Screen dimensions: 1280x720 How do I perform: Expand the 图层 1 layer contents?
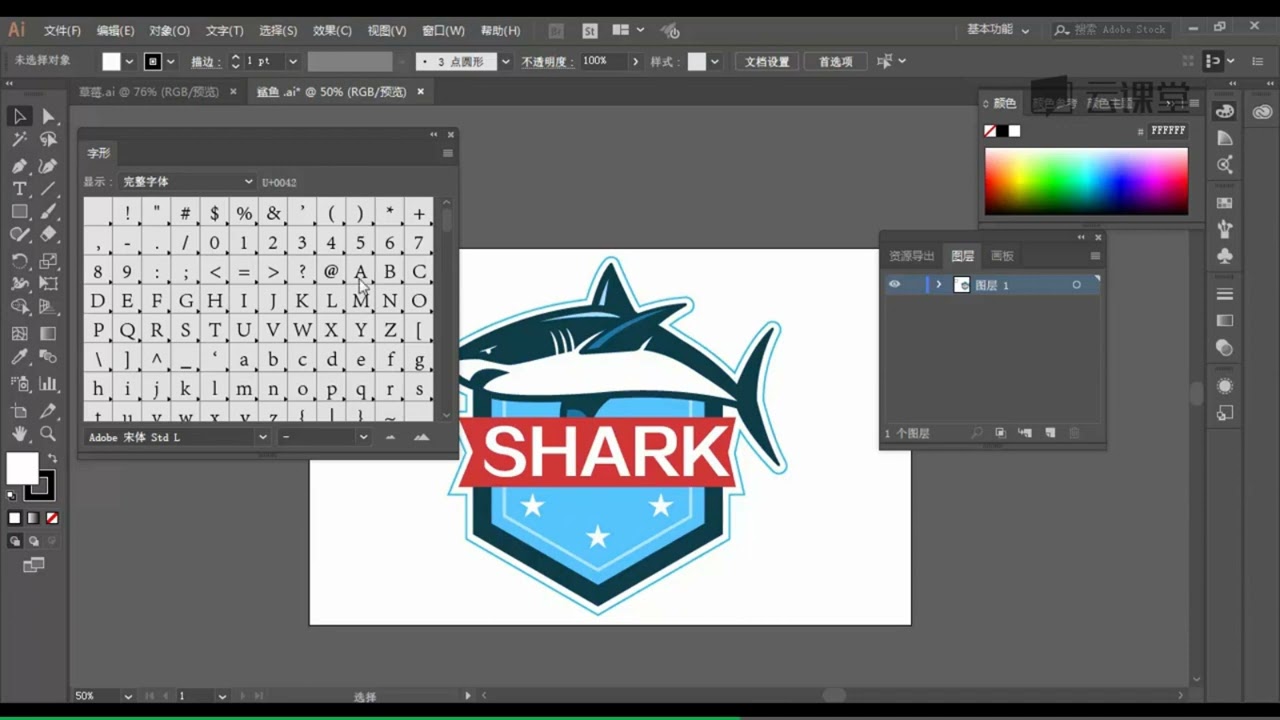coord(938,285)
